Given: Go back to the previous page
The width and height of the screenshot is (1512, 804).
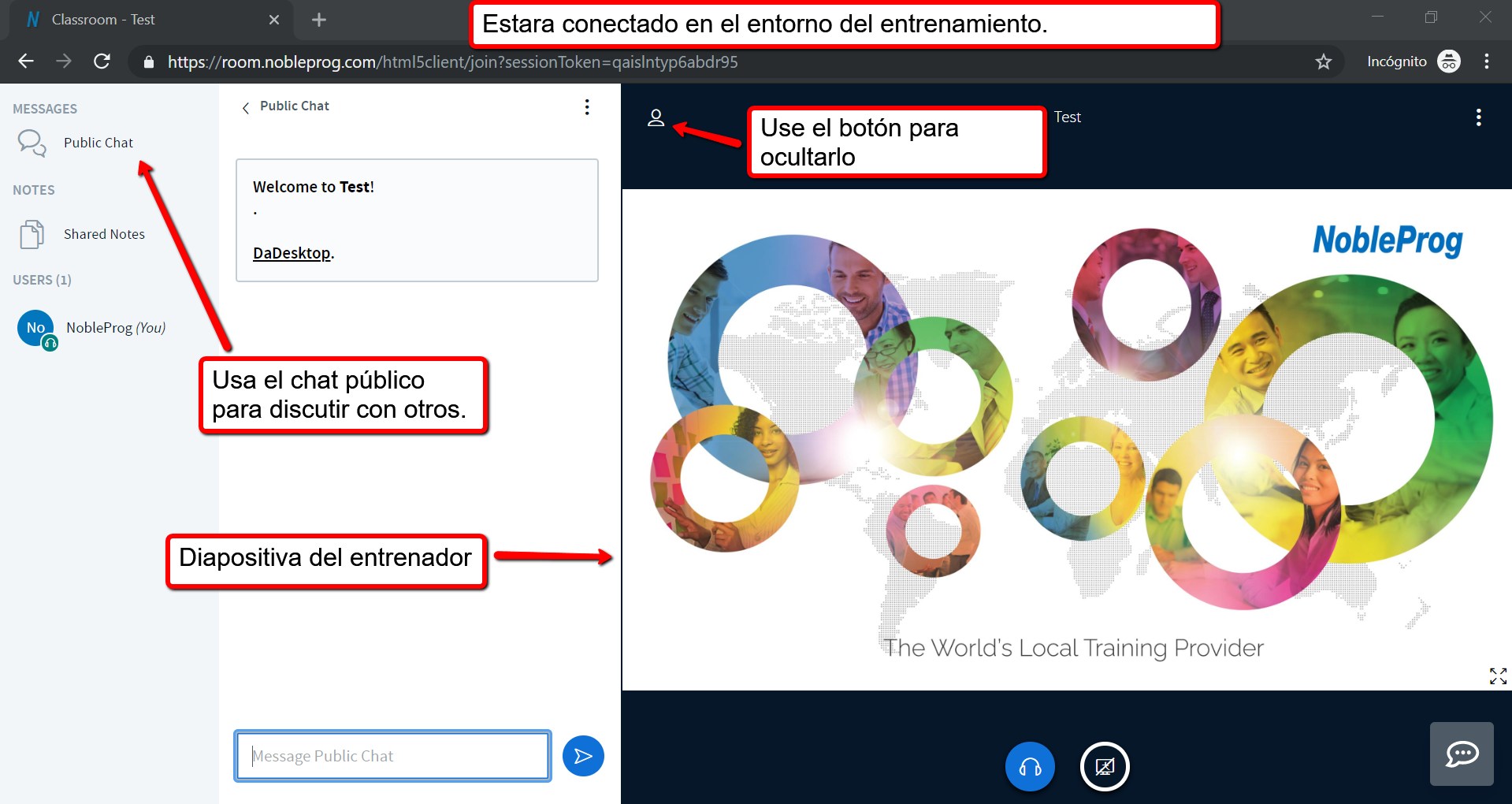Looking at the screenshot, I should 26,61.
